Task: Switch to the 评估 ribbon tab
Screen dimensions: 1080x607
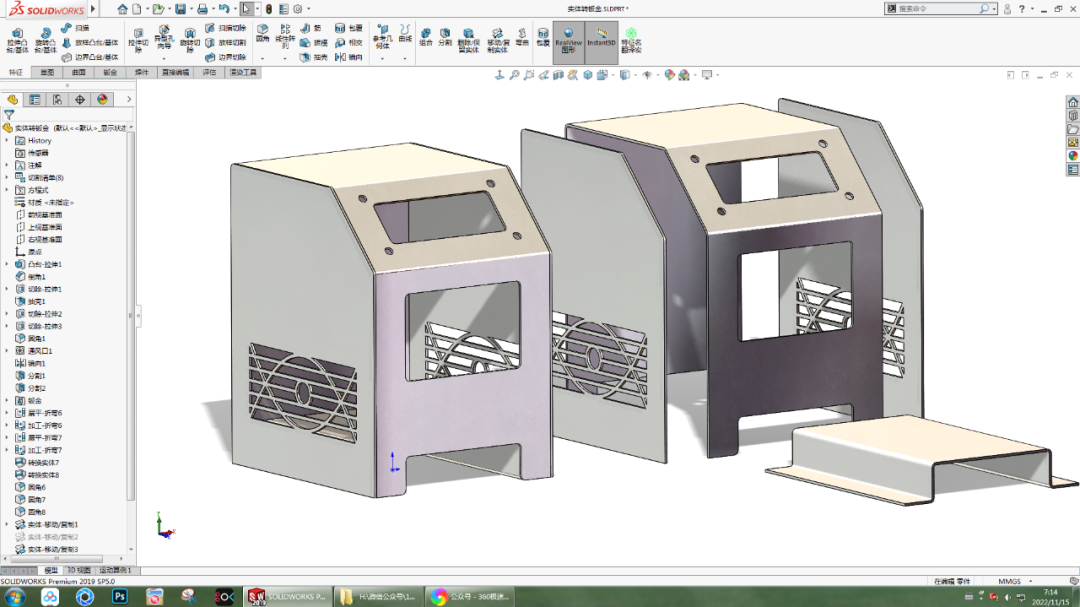Action: tap(211, 70)
